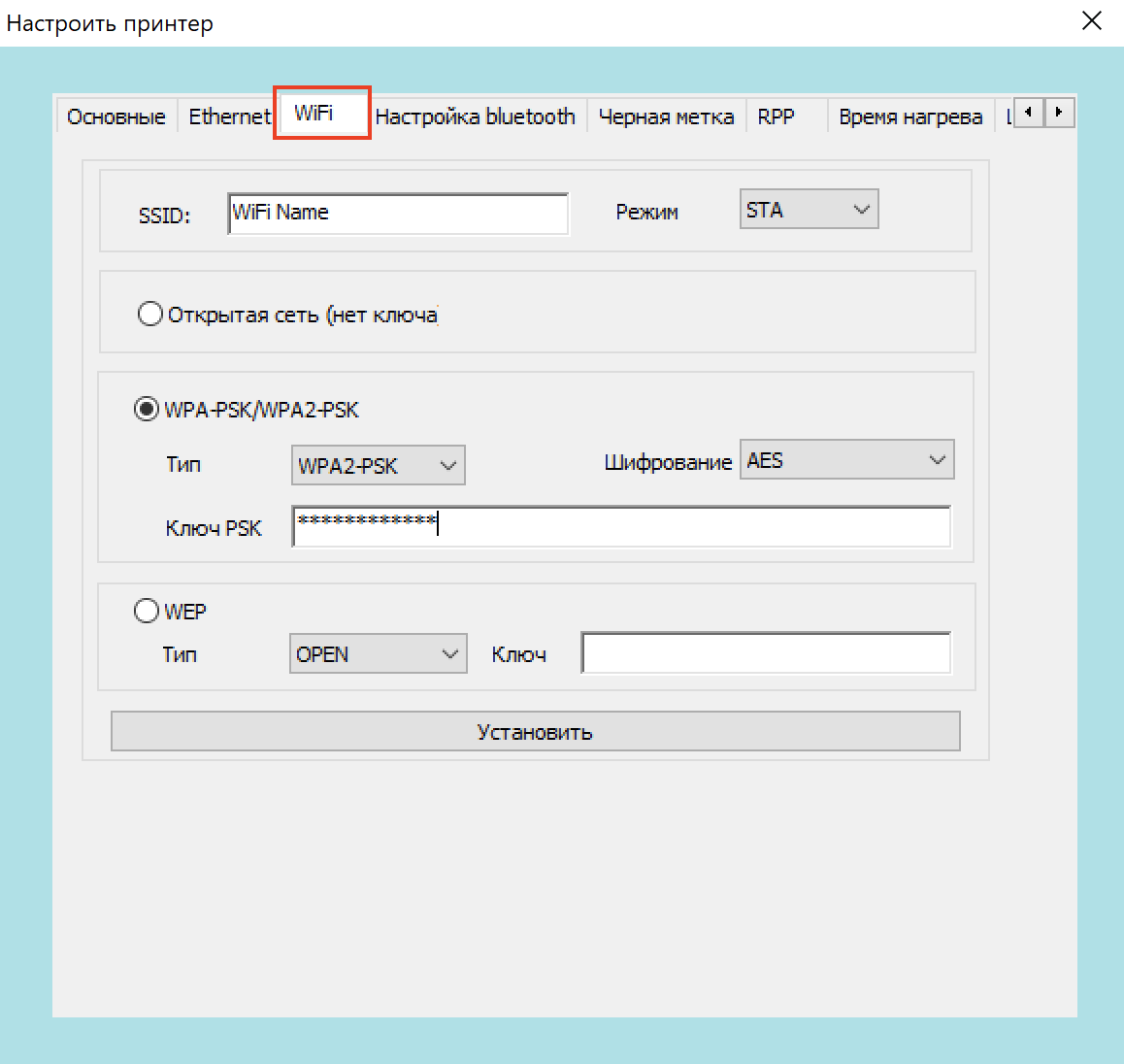Screen dimensions: 1124x1064
Task: Select the WiFi tab
Action: (x=314, y=114)
